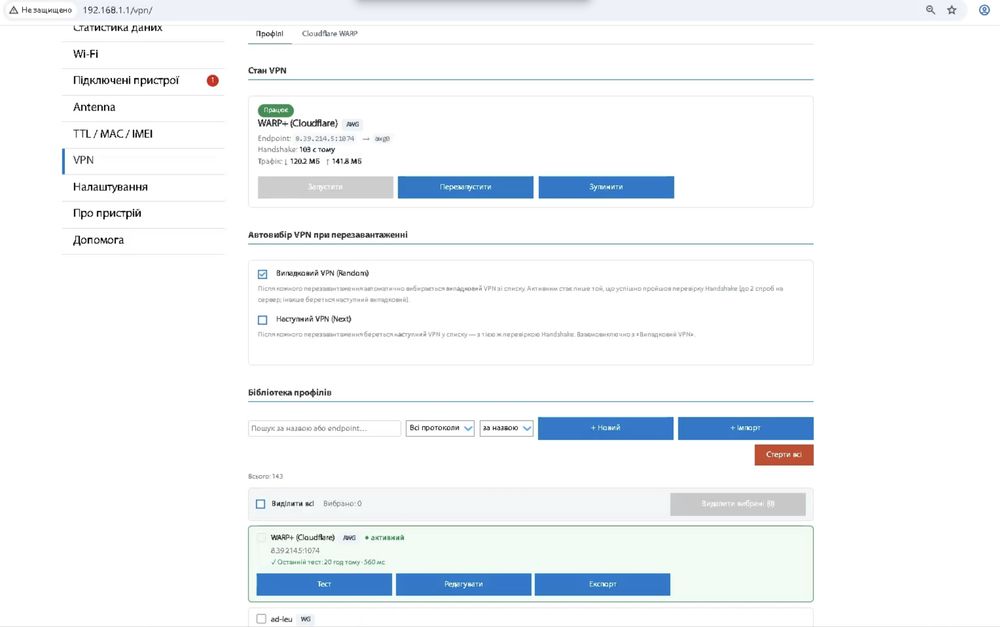This screenshot has height=627, width=1000.
Task: Run Тест on WARP+ profile
Action: tap(324, 584)
